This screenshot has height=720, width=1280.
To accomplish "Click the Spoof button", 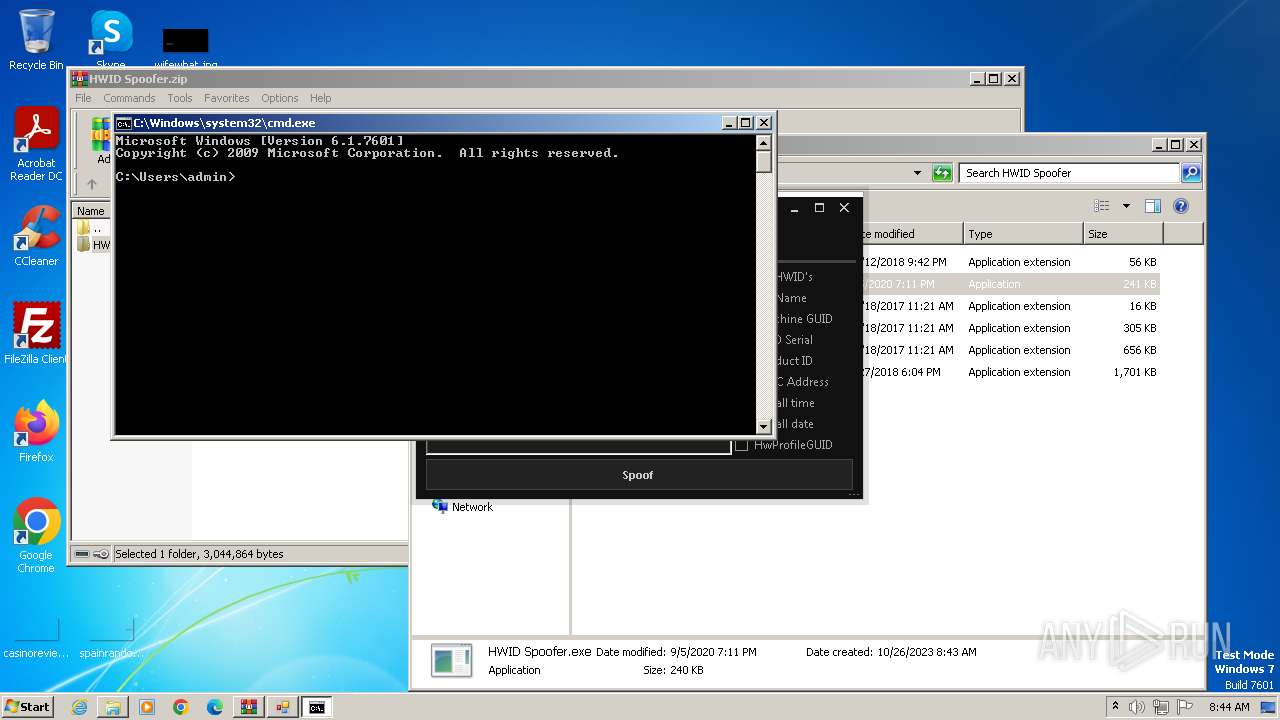I will tap(638, 475).
